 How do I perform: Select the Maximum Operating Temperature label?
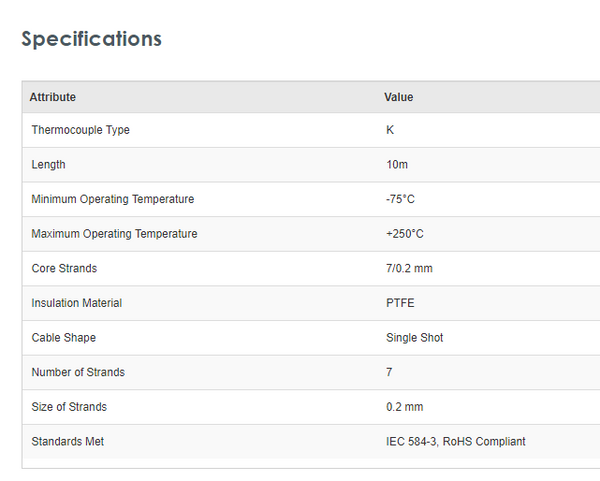coord(115,234)
